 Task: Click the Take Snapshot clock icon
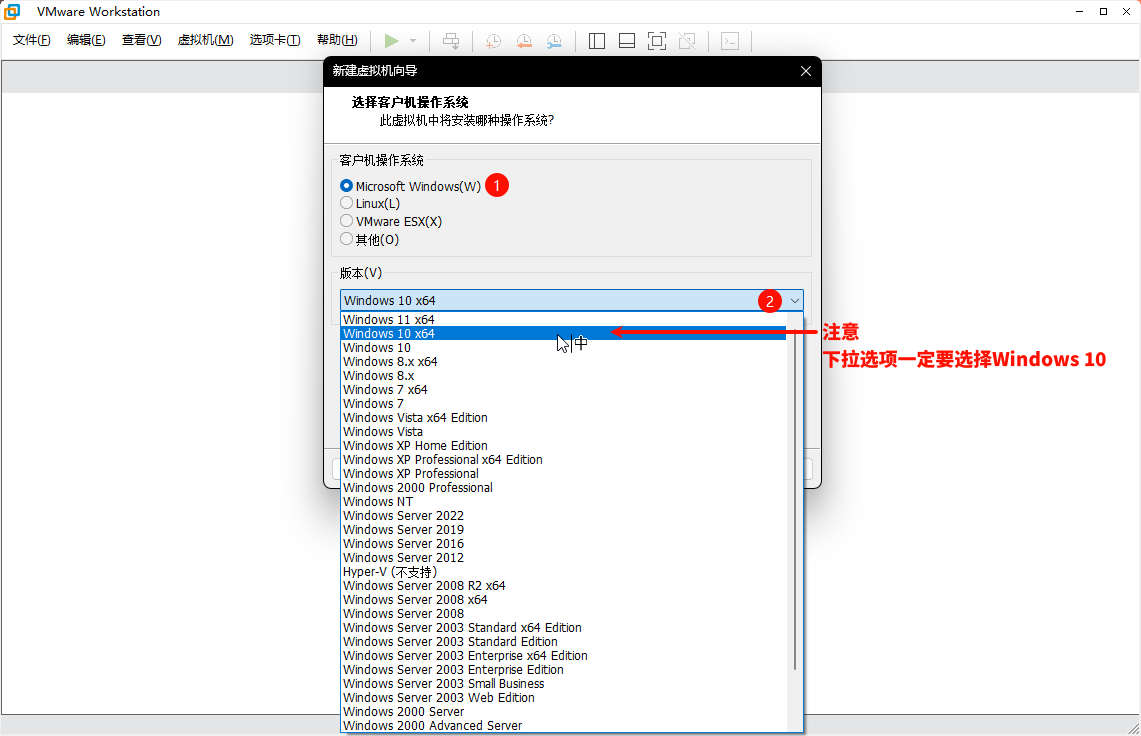[x=493, y=41]
